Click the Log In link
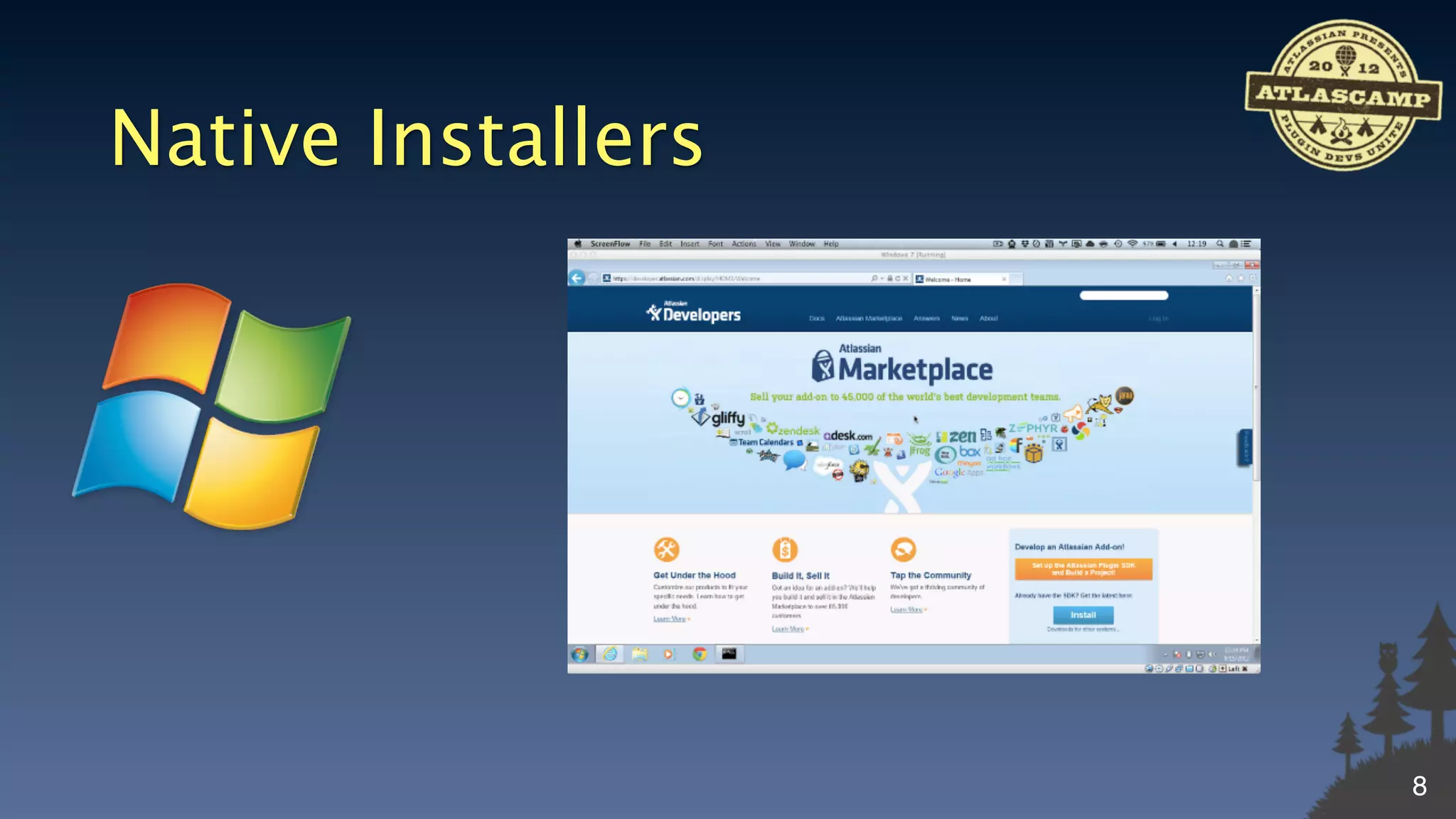 [x=1159, y=318]
